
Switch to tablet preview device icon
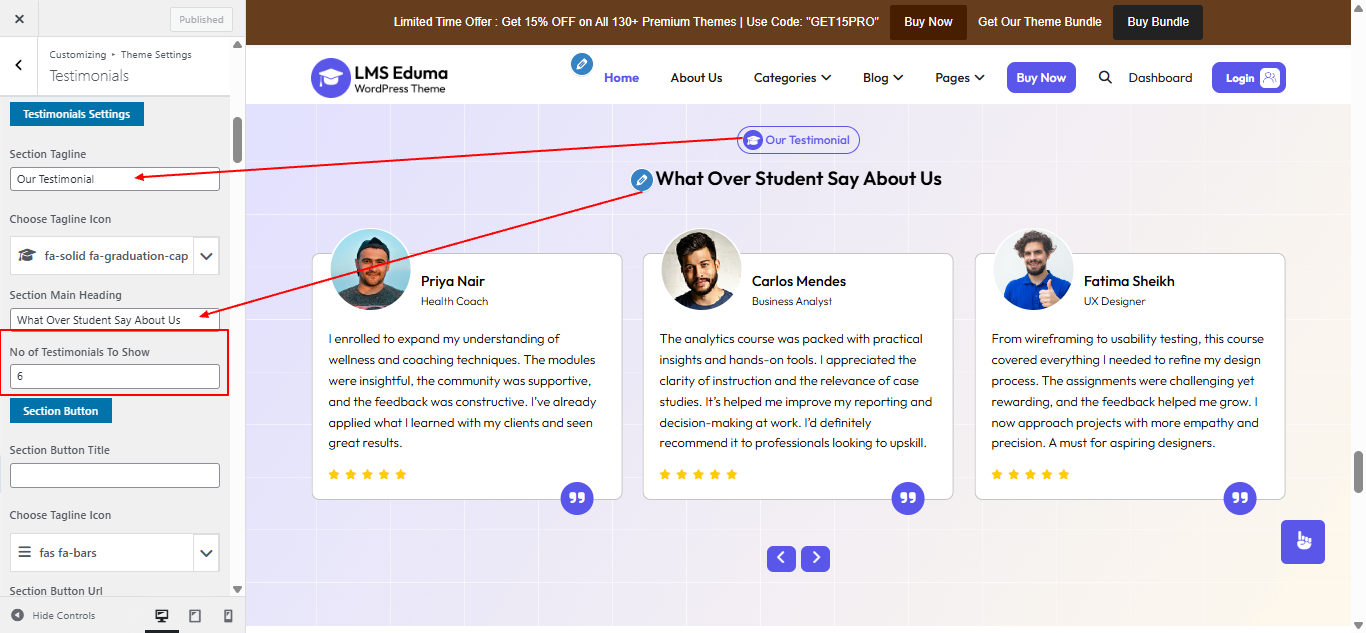(x=195, y=616)
